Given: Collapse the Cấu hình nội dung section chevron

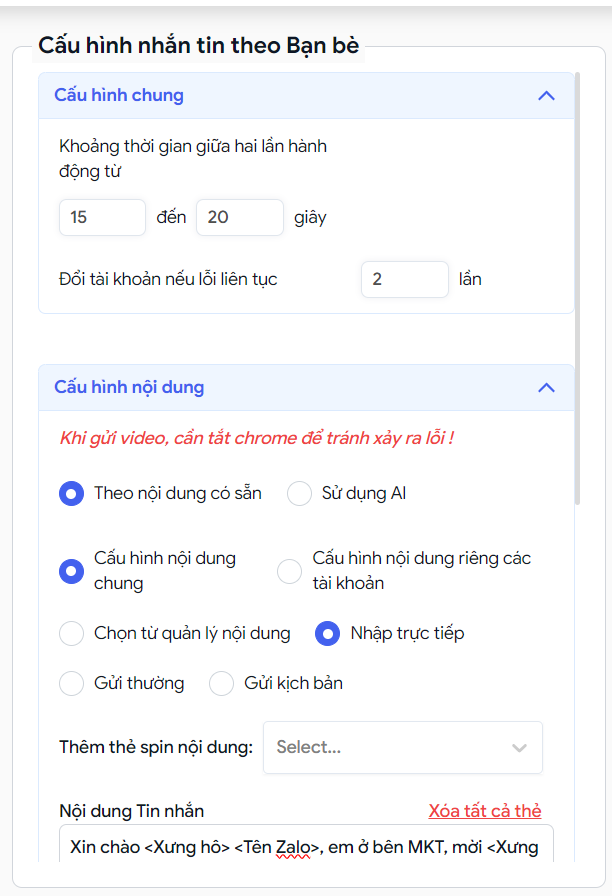Looking at the screenshot, I should [546, 387].
